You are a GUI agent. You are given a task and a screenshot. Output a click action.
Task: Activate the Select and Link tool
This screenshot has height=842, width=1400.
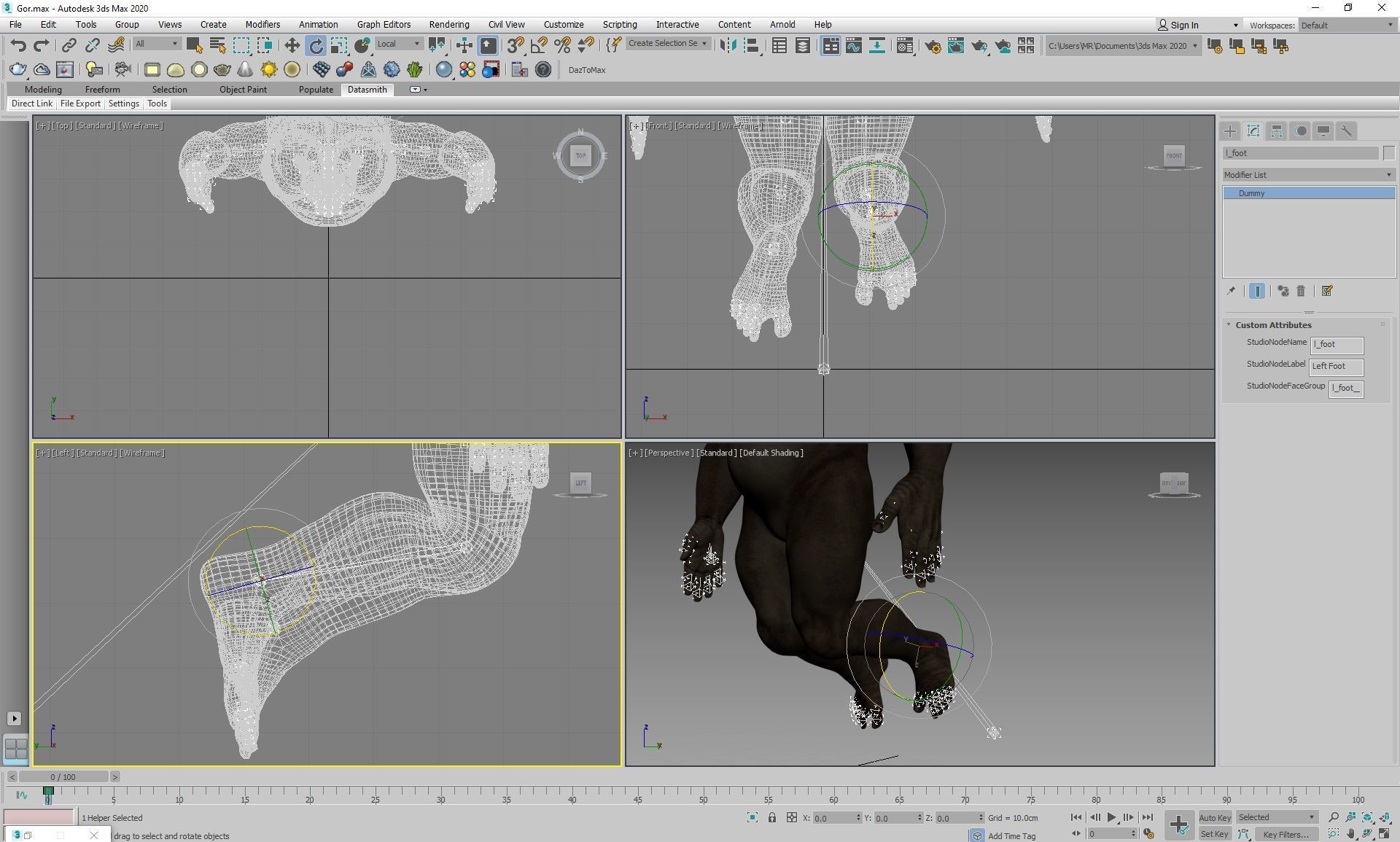69,46
